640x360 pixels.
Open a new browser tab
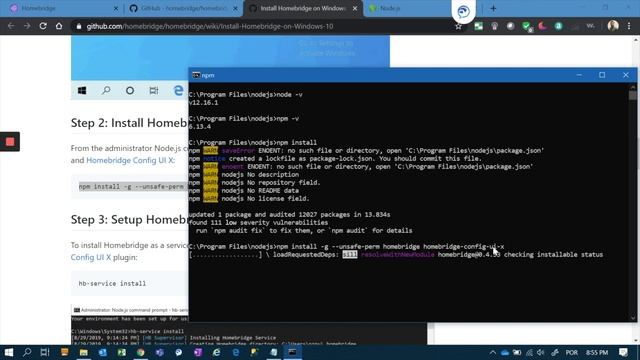pyautogui.click(x=493, y=8)
